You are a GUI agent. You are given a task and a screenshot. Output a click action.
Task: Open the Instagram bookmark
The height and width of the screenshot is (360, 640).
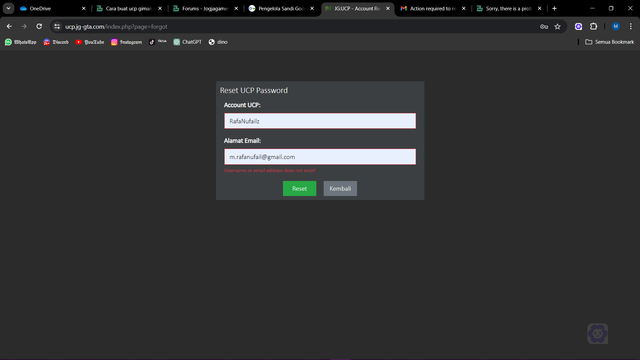(127, 42)
